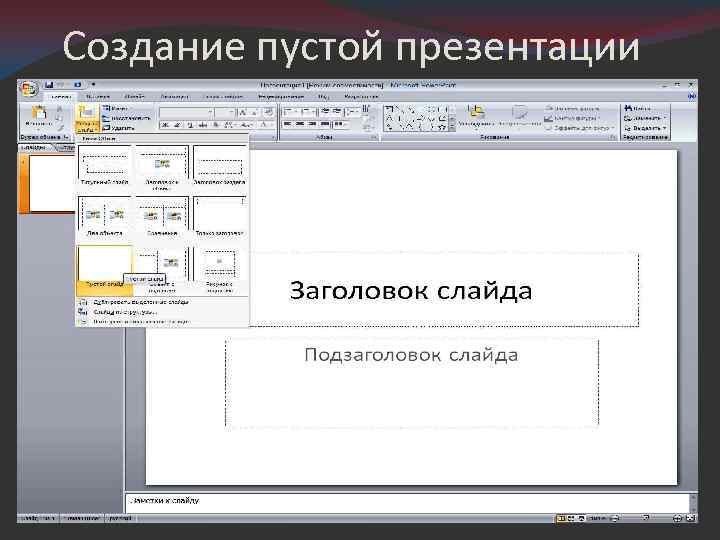Expand the shapes gallery More arrow
This screenshot has height=540, width=720.
[452, 129]
